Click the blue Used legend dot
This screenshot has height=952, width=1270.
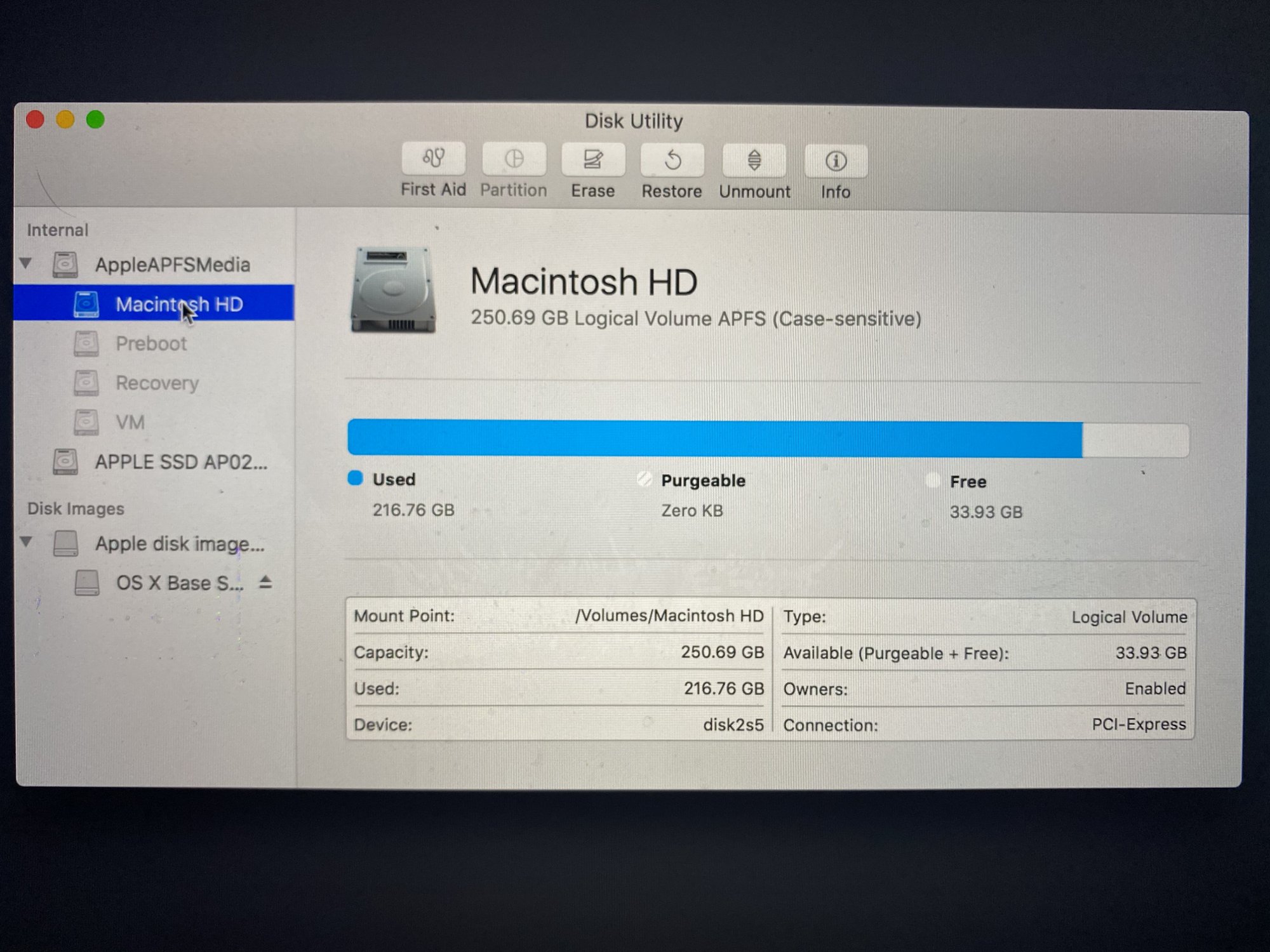point(356,479)
